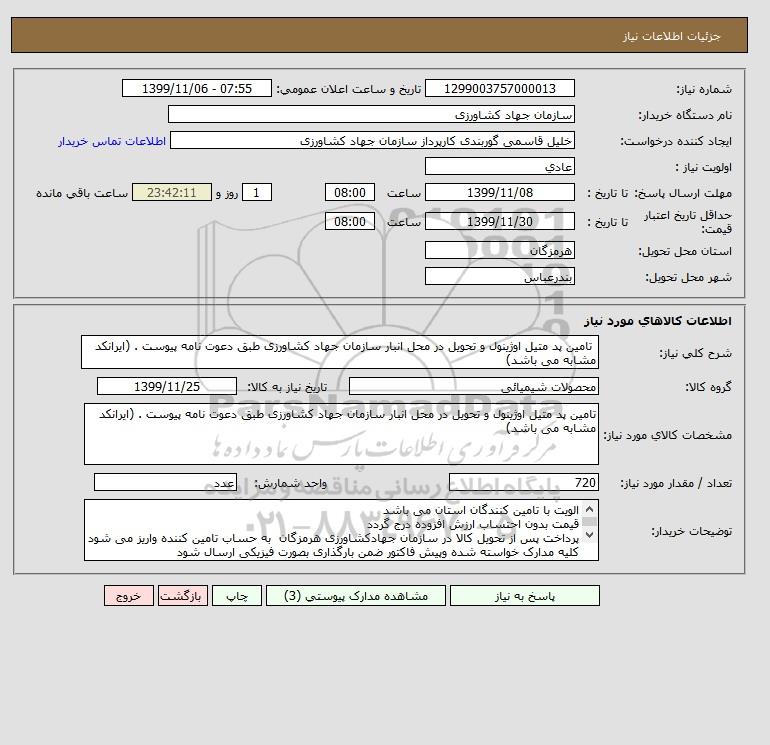The height and width of the screenshot is (745, 770).
Task: Click the 'خروج' exit button
Action: tap(129, 596)
